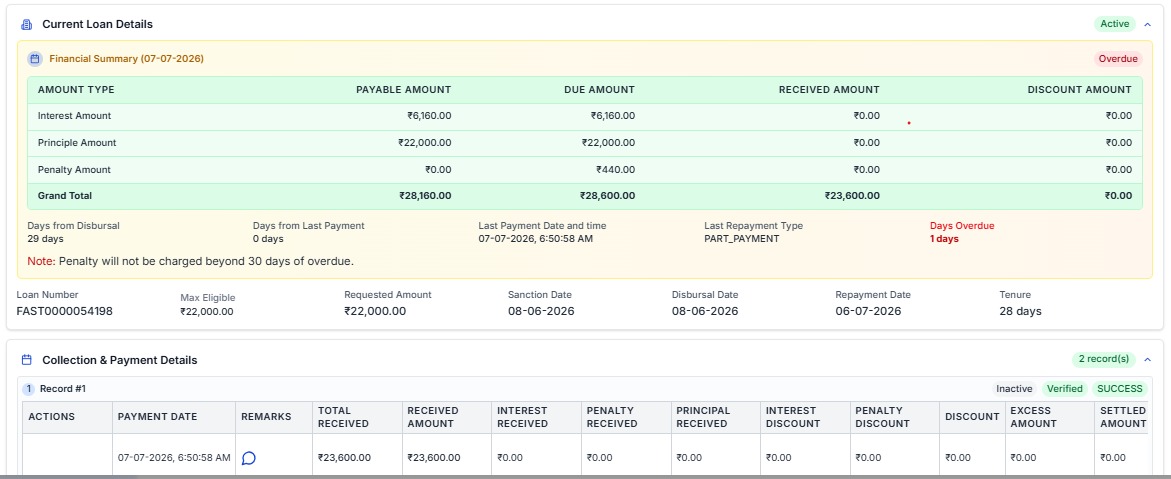This screenshot has height=479, width=1171.
Task: Click the horizontal scrollbar at bottom
Action: tap(586, 476)
